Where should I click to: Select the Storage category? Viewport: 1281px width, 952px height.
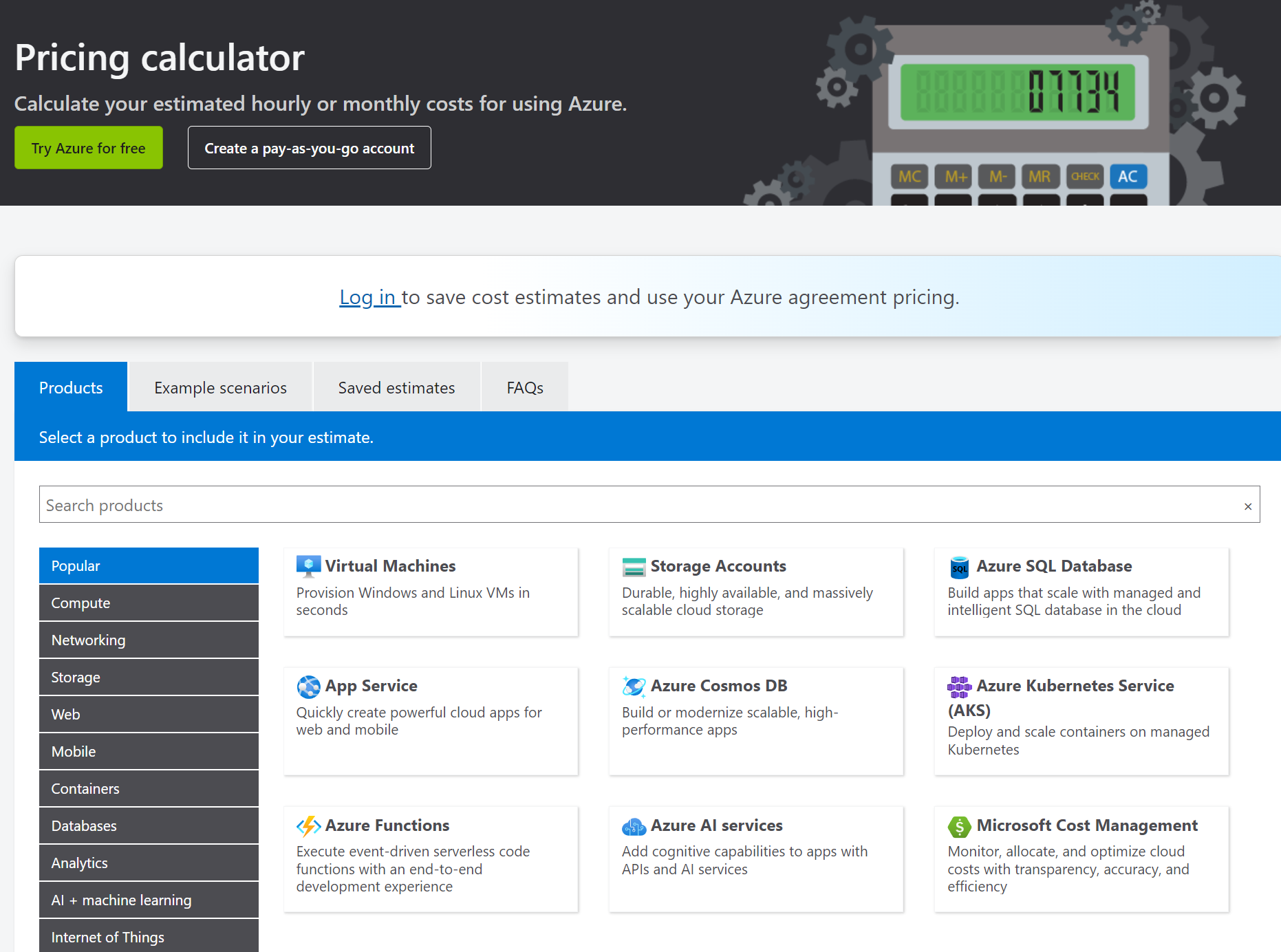point(149,677)
